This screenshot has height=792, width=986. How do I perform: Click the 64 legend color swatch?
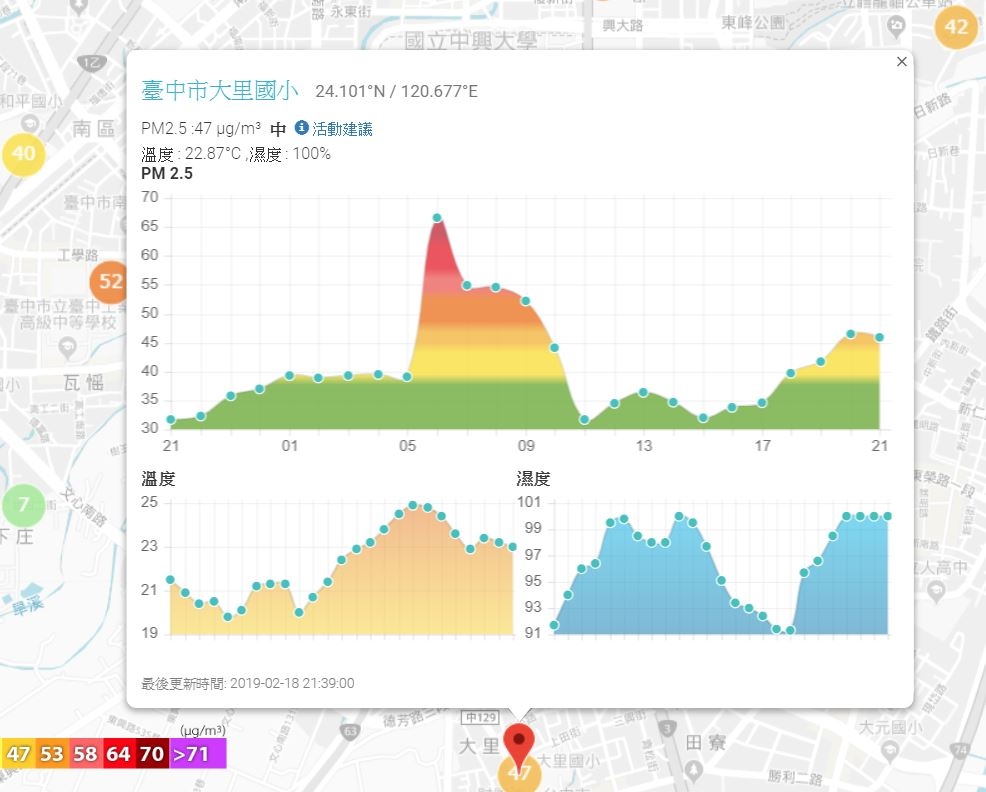118,754
